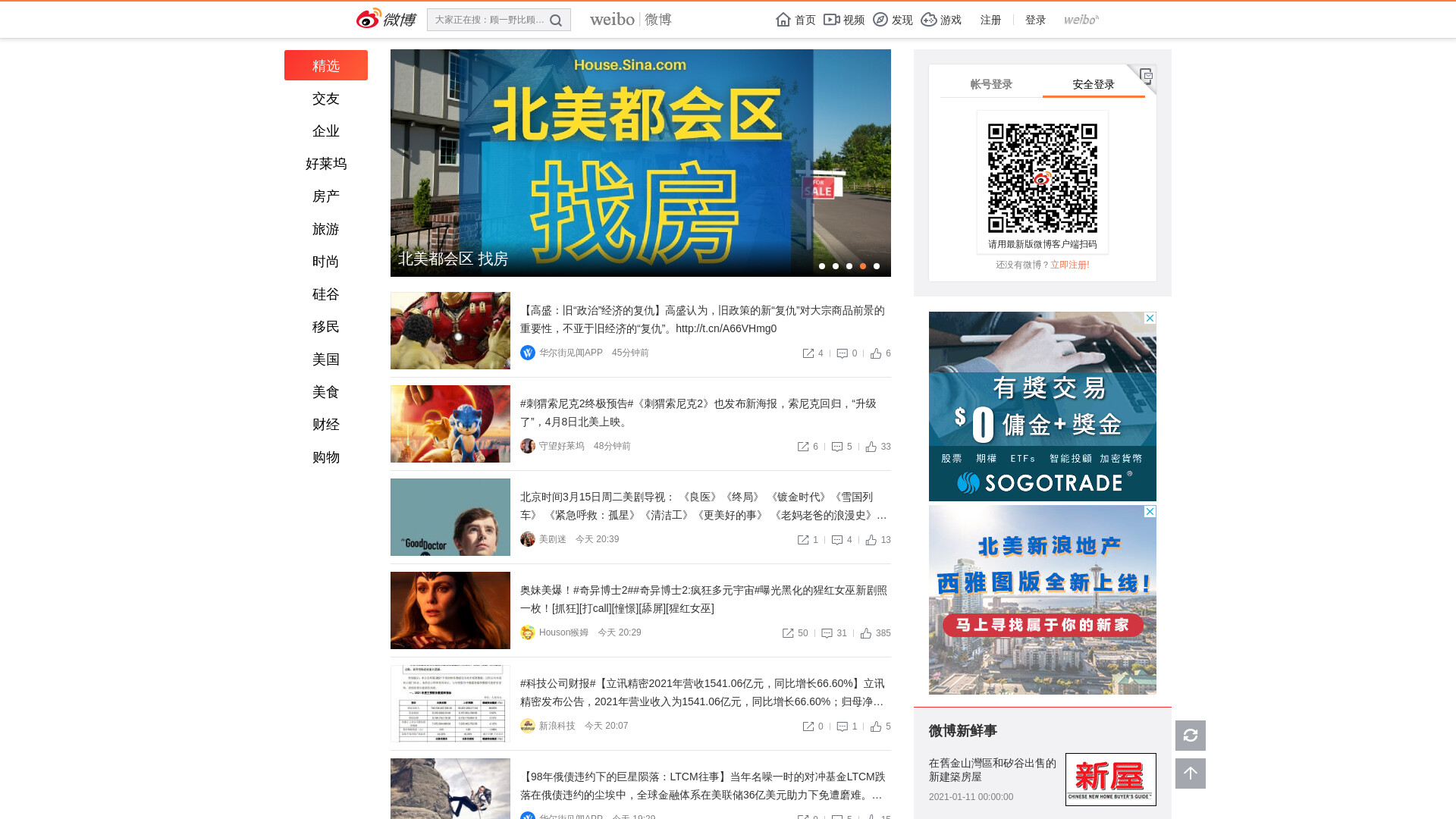The width and height of the screenshot is (1456, 819).
Task: Comment on 刺猬索尼克2 post
Action: 837,447
